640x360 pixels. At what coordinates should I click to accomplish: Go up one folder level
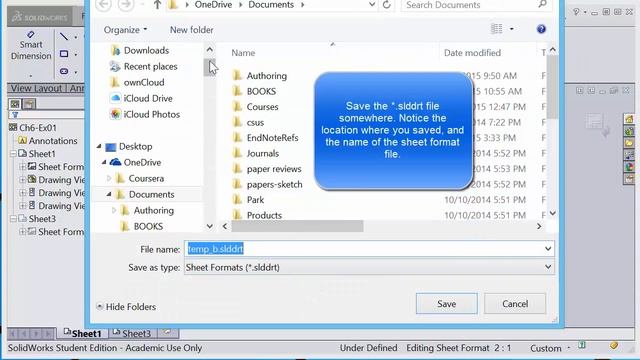(157, 5)
